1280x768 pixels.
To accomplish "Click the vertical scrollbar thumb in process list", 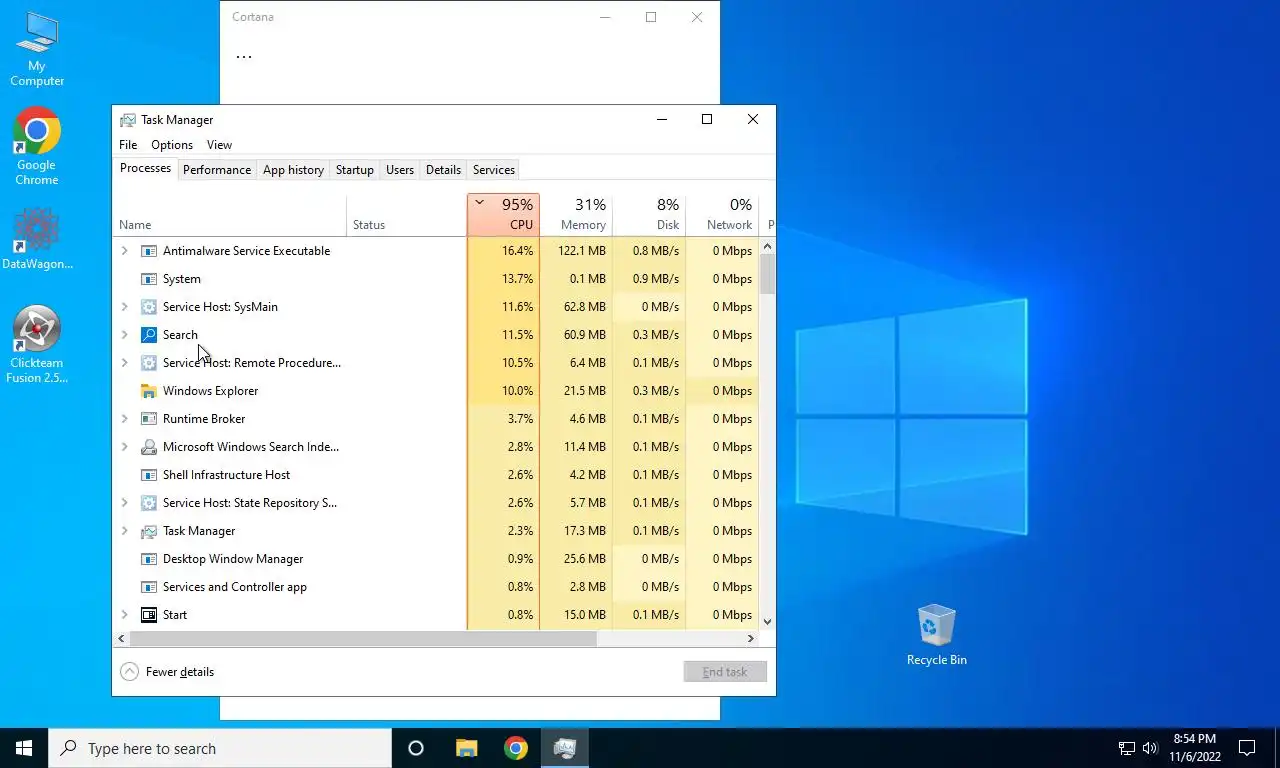I will (x=767, y=274).
